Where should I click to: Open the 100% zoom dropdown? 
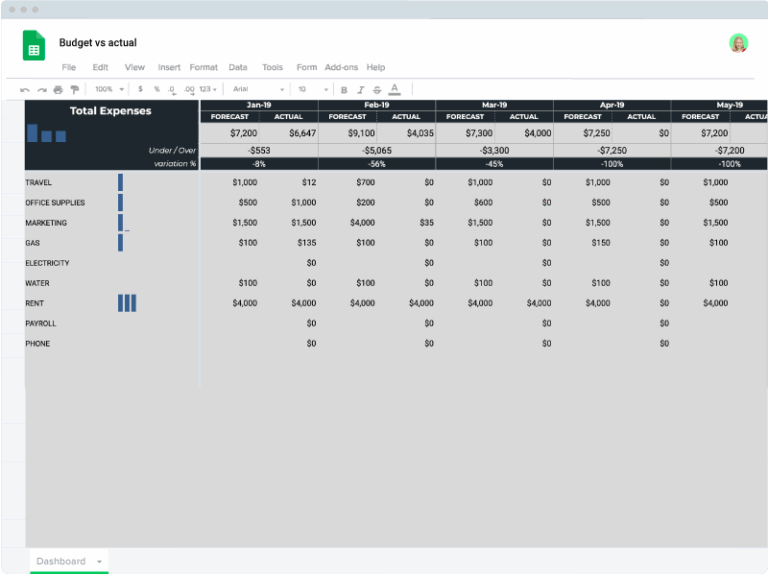tap(107, 89)
